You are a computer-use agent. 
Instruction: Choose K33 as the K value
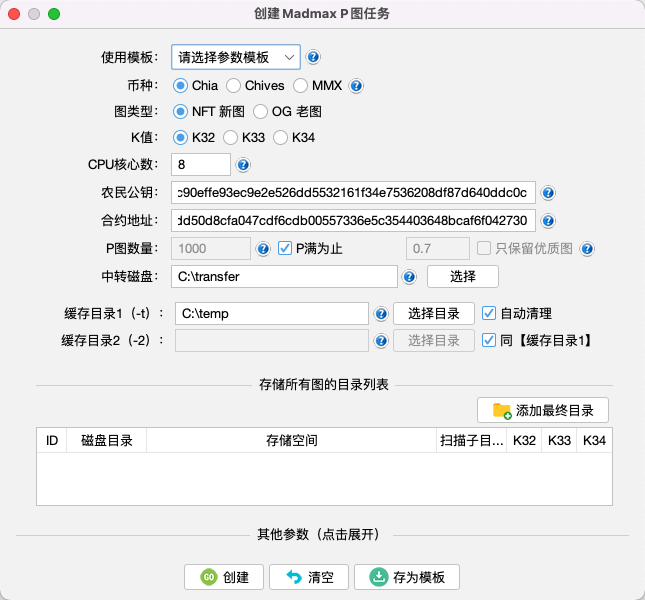click(231, 138)
